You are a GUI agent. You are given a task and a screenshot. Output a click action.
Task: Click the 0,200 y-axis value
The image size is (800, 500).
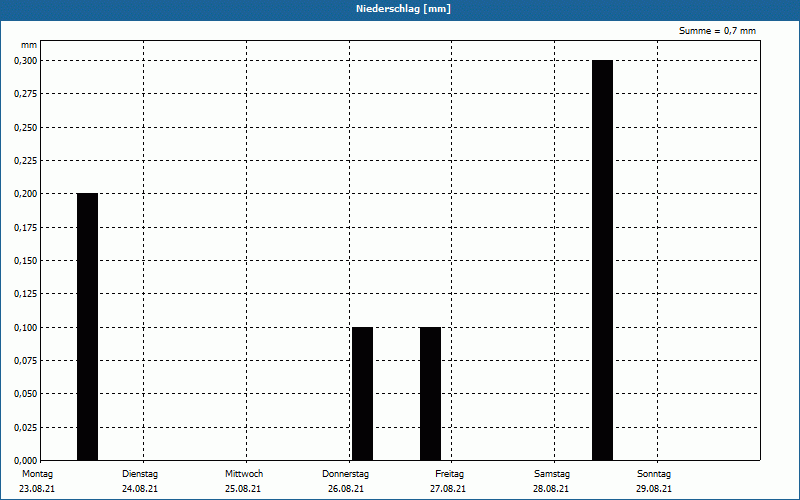coord(26,194)
